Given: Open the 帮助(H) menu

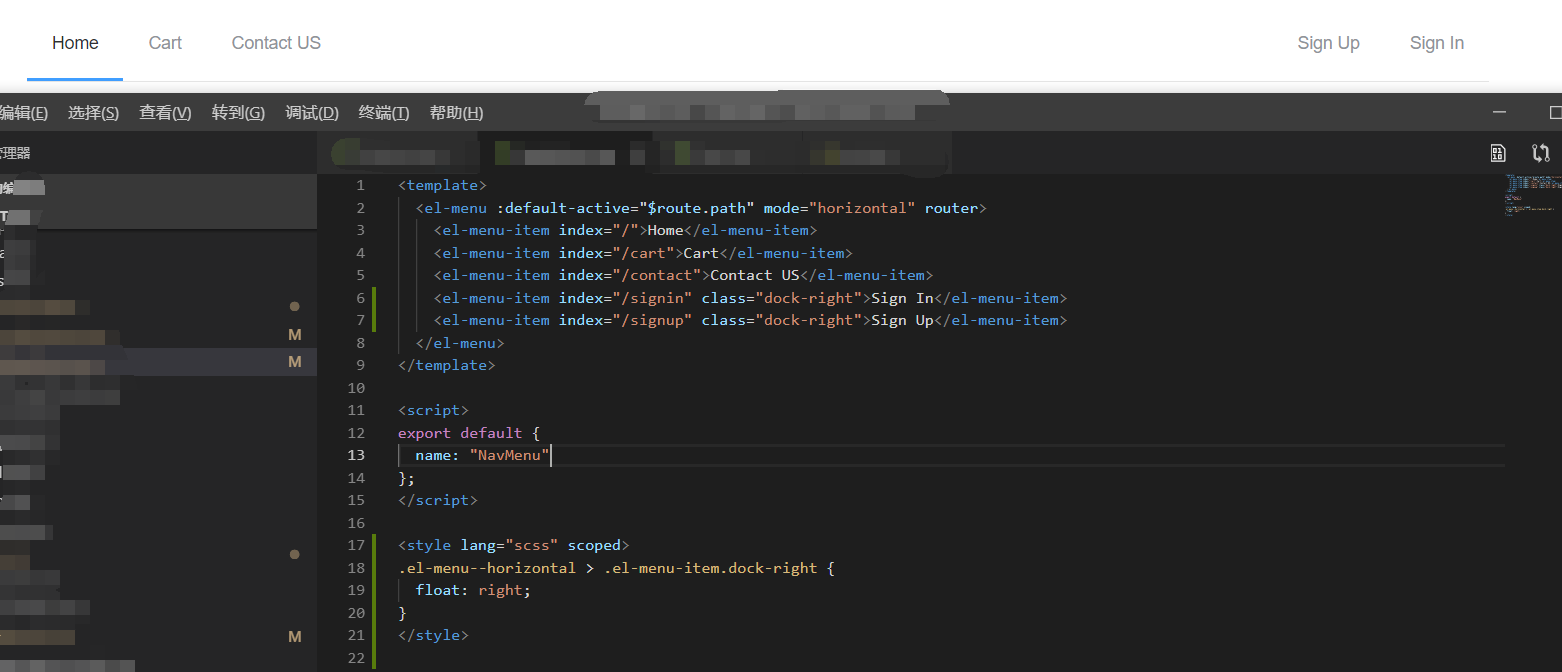Looking at the screenshot, I should (x=456, y=113).
